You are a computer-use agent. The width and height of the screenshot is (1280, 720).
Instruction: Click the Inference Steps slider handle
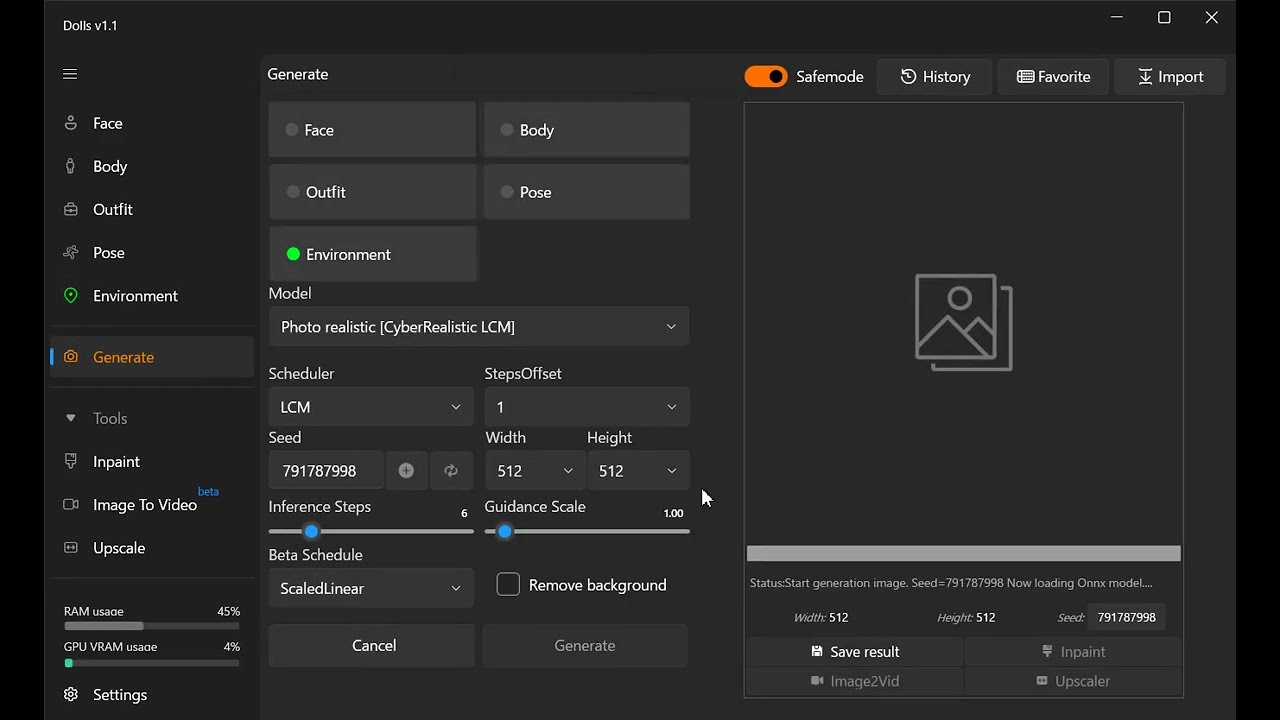311,531
